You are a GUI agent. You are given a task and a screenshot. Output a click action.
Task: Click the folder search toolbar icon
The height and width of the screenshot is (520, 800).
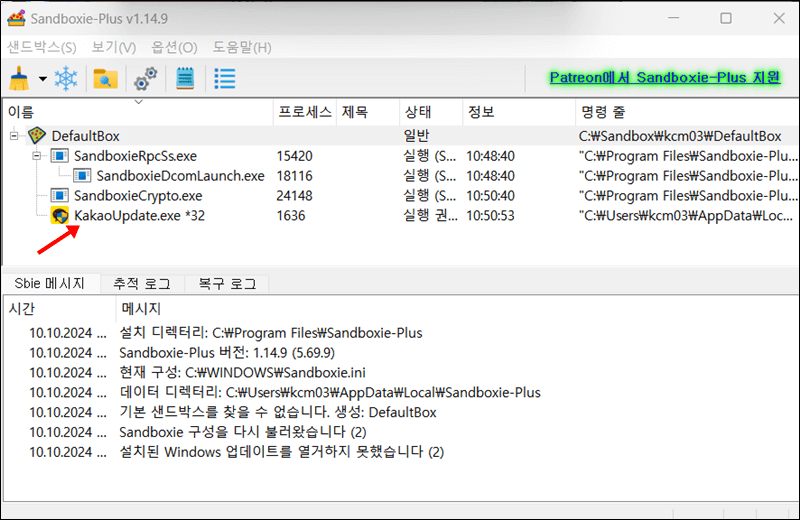[106, 79]
